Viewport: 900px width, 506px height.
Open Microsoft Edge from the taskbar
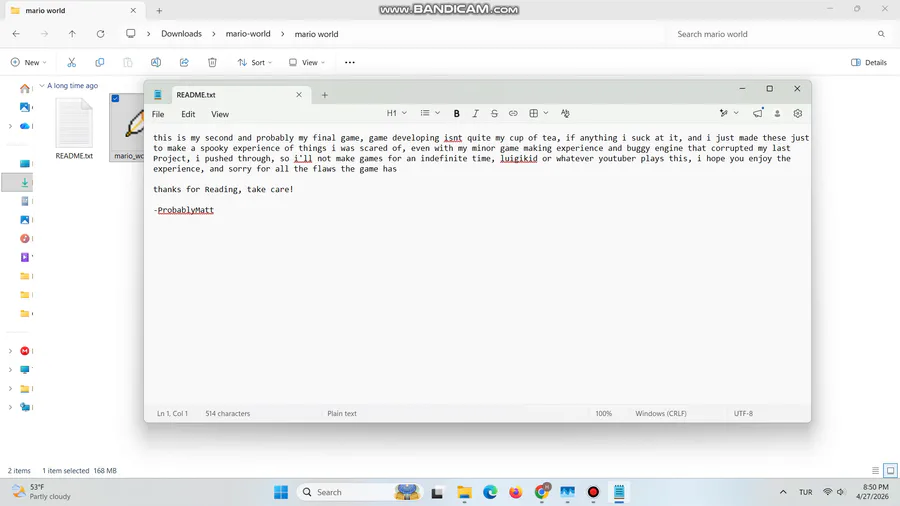[490, 492]
